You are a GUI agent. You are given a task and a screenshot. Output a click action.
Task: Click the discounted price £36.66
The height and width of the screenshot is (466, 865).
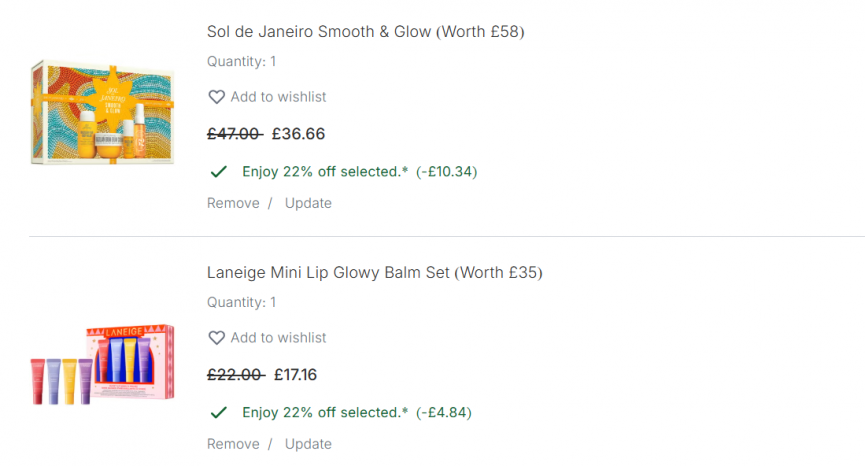[298, 134]
